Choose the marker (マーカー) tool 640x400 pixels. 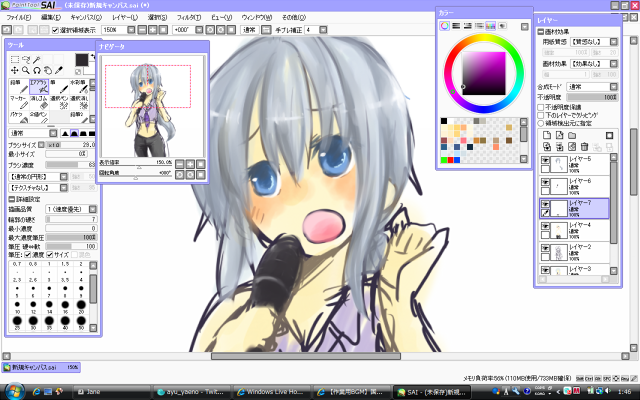[19, 102]
